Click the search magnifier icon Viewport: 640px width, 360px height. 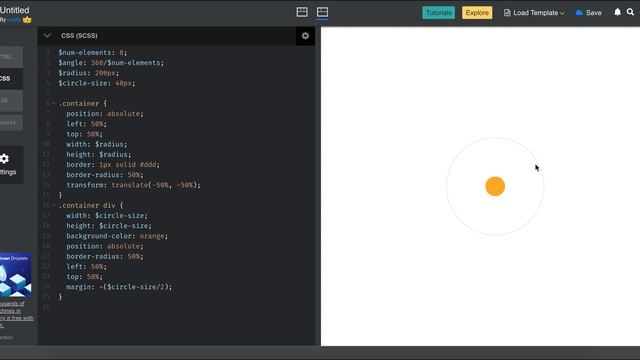(x=630, y=12)
